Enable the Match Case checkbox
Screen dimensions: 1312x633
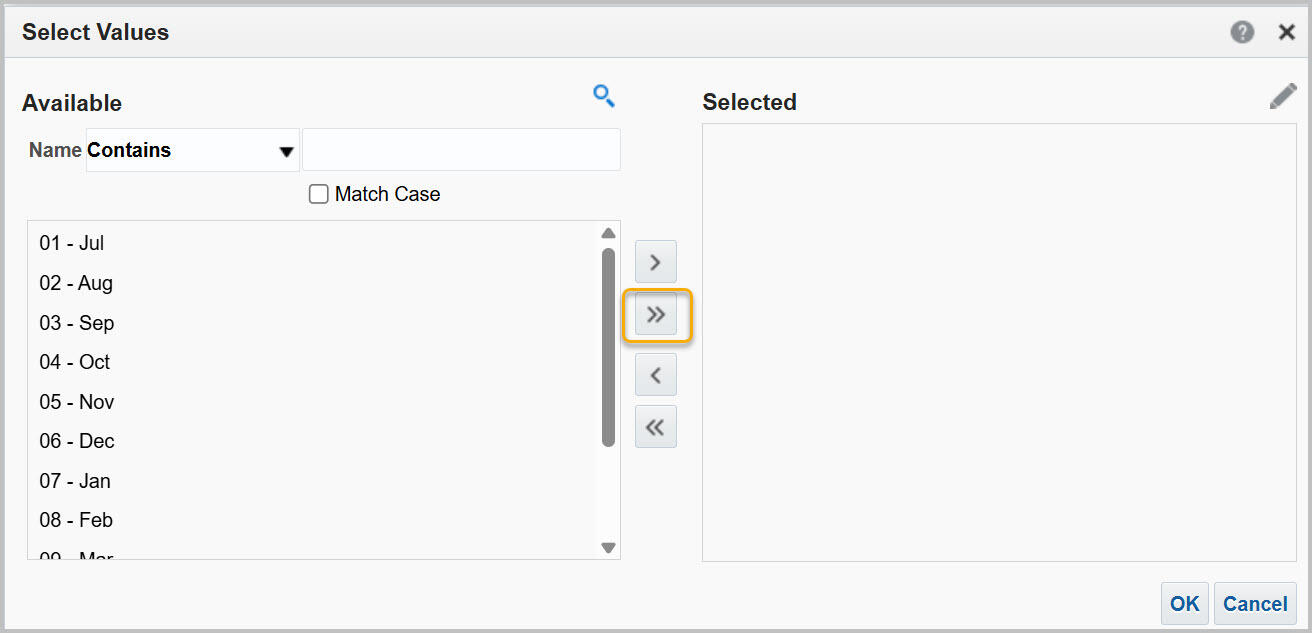click(x=318, y=193)
